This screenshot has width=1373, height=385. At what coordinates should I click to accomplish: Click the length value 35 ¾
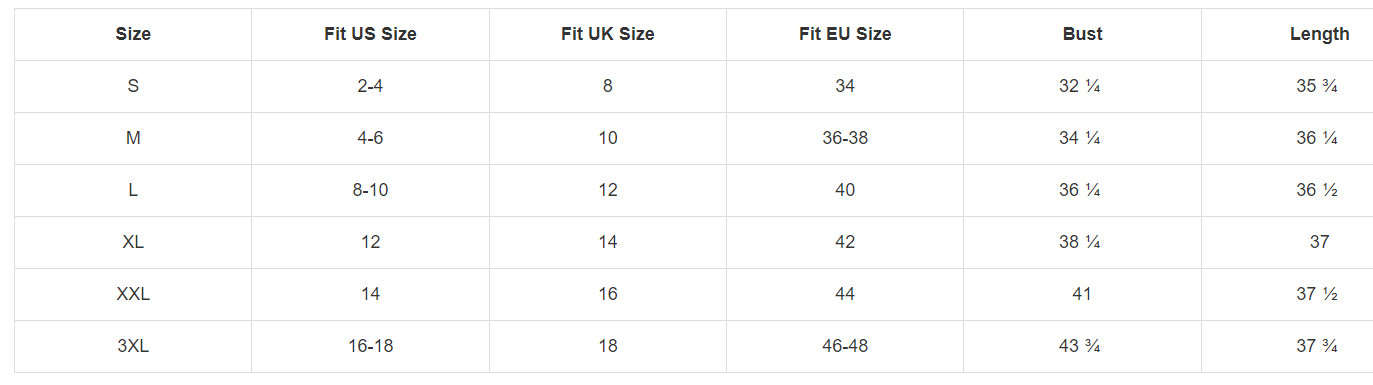[x=1317, y=86]
